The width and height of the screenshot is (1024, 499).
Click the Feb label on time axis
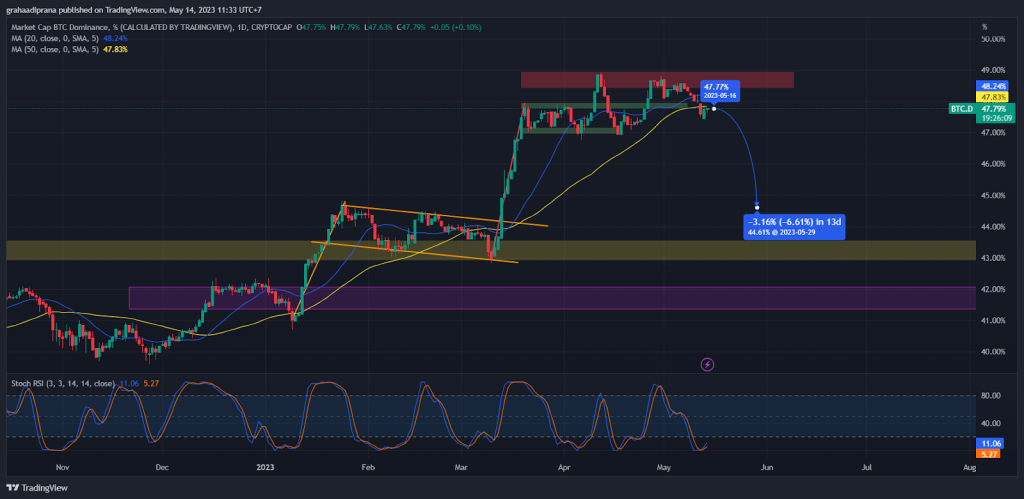pos(368,468)
